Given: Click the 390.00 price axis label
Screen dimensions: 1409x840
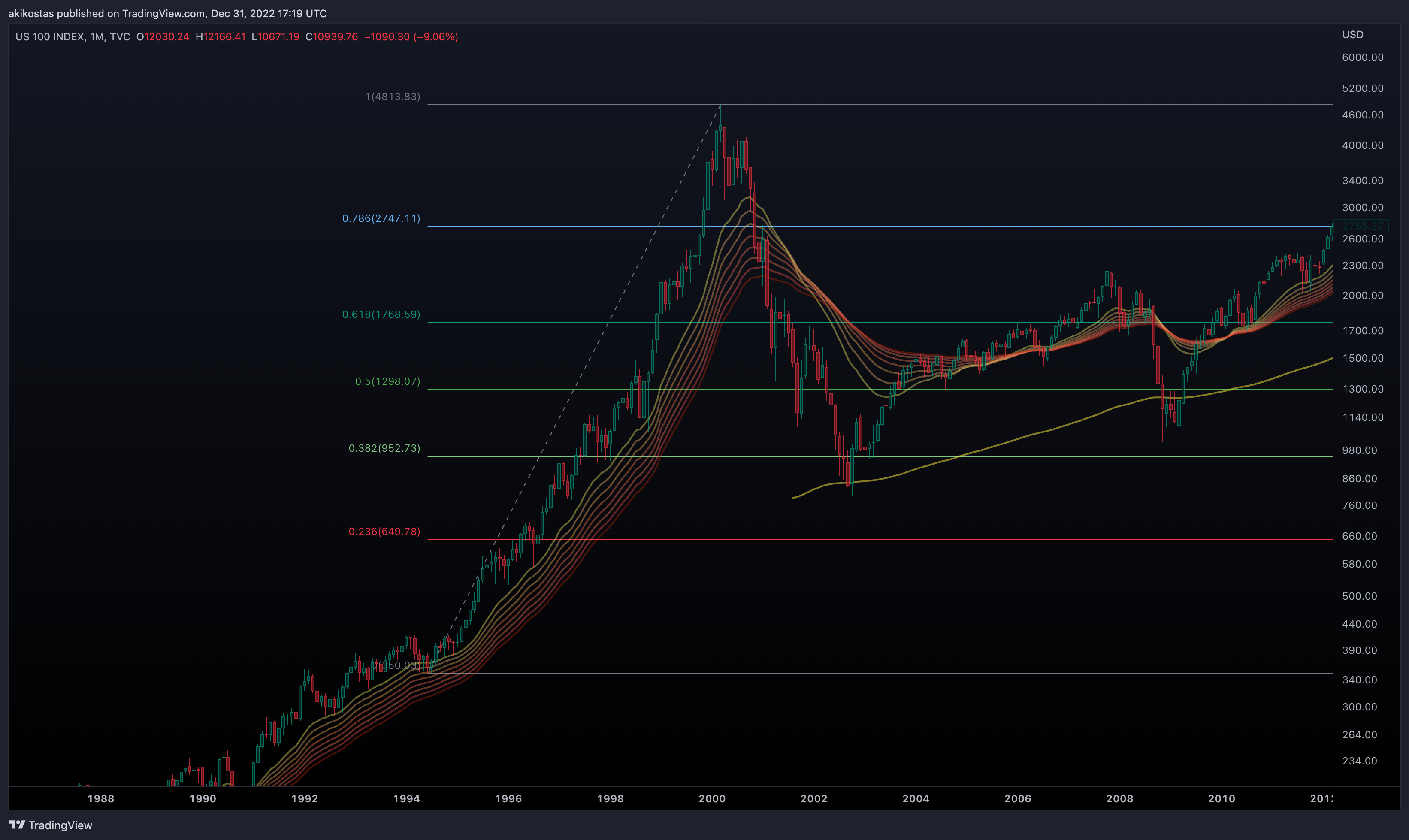Looking at the screenshot, I should pos(1359,650).
